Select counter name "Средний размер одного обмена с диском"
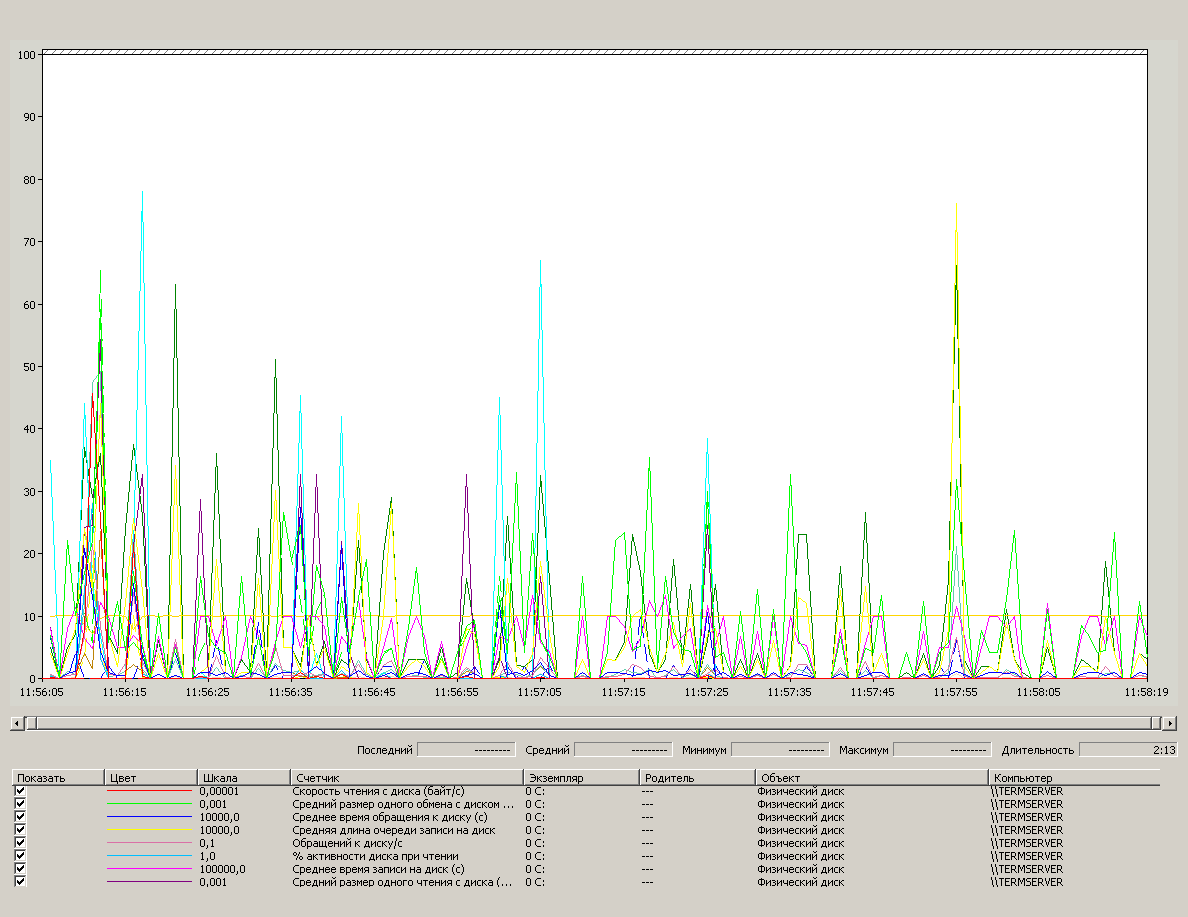 click(403, 804)
